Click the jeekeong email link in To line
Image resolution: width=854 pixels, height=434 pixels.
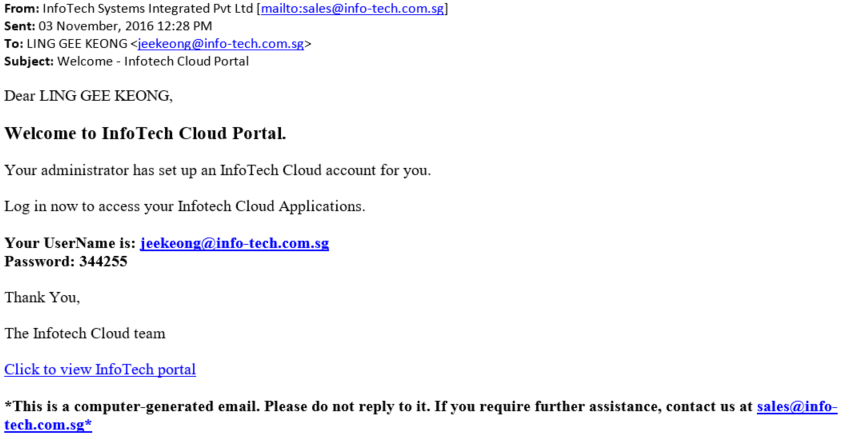[220, 44]
